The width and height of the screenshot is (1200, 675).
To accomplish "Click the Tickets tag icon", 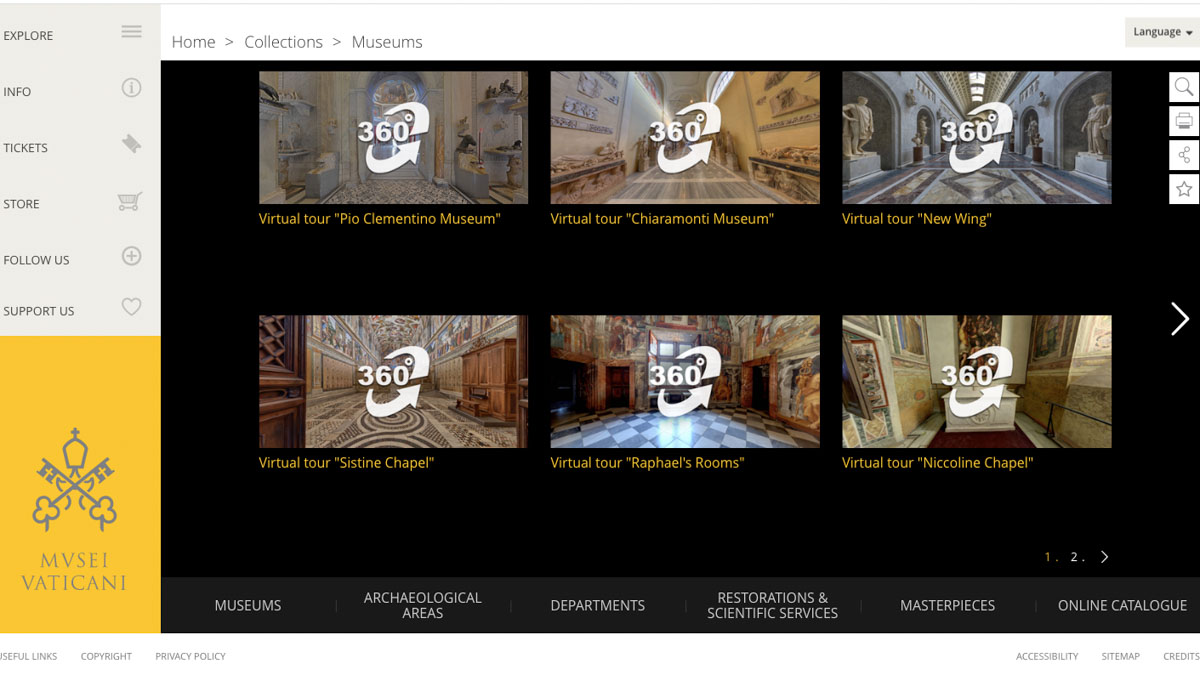I will click(131, 144).
